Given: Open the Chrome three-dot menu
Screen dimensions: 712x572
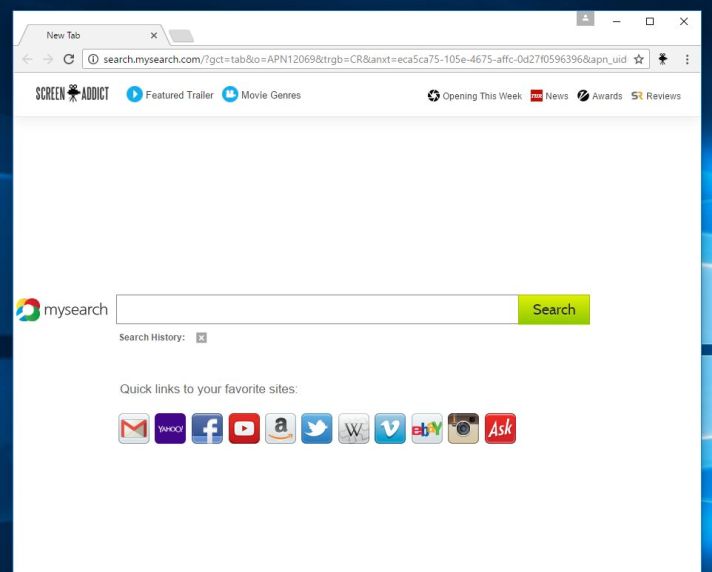Looking at the screenshot, I should (687, 59).
